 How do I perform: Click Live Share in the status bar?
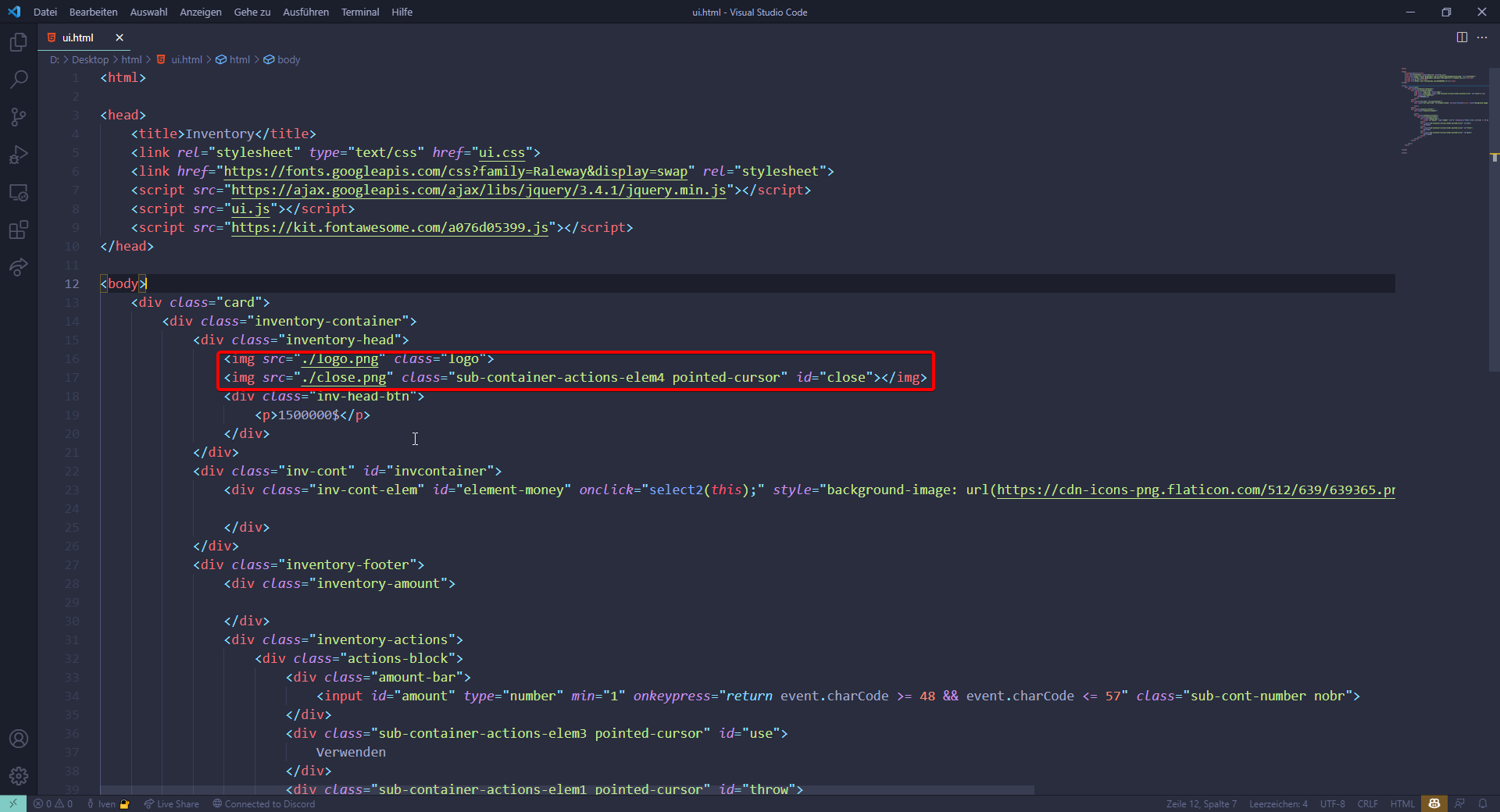(x=171, y=804)
